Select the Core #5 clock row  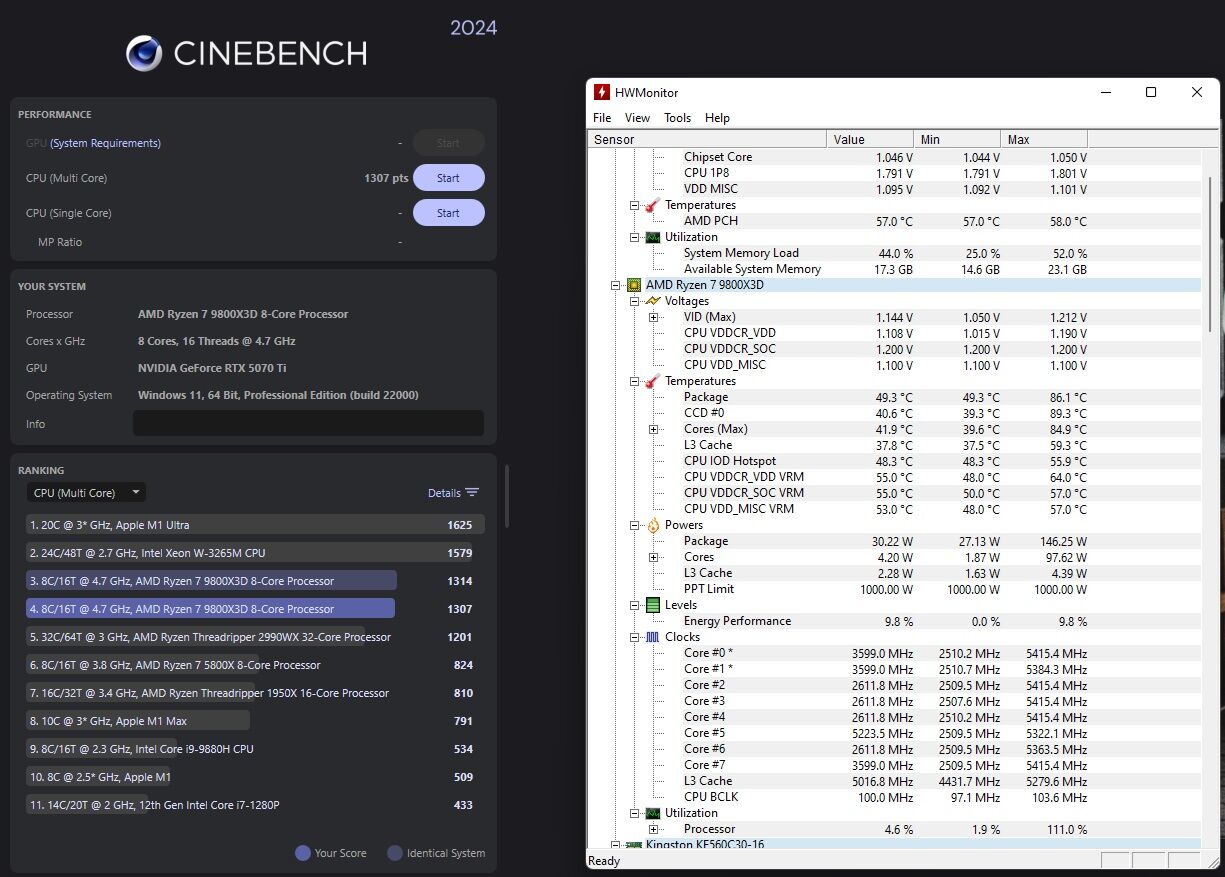894,733
